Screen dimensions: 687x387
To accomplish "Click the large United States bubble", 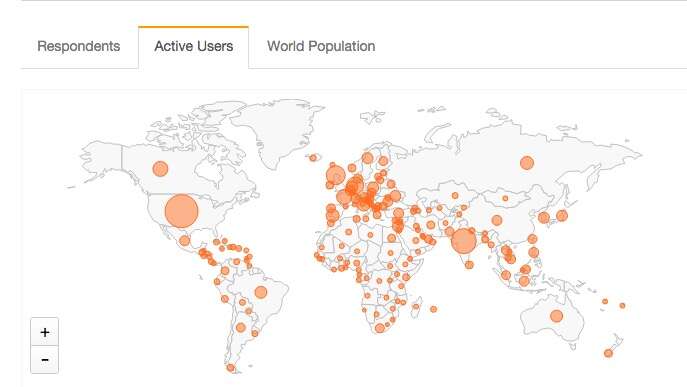I will tap(181, 211).
